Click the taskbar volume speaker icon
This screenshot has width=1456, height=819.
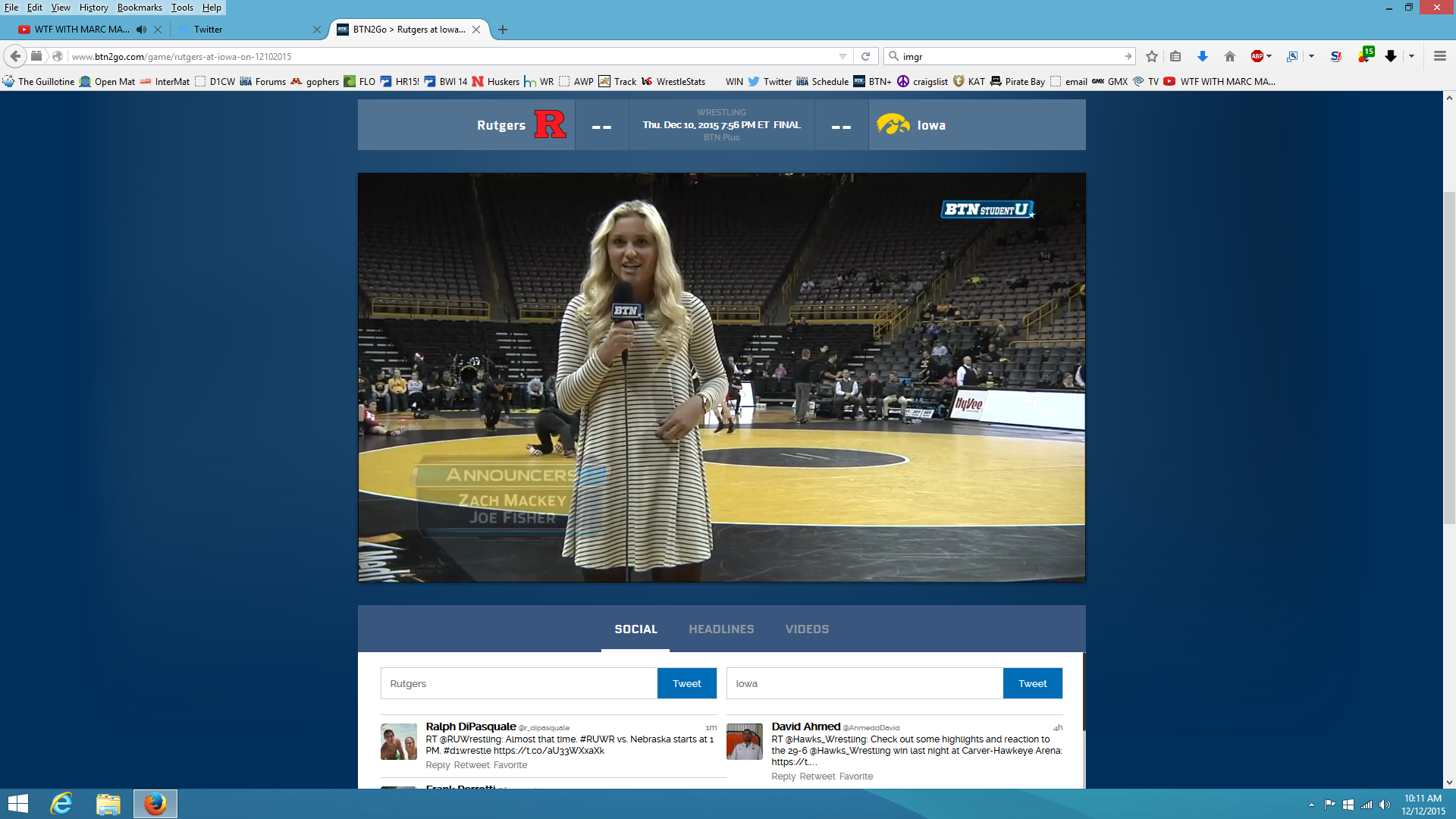tap(1385, 805)
